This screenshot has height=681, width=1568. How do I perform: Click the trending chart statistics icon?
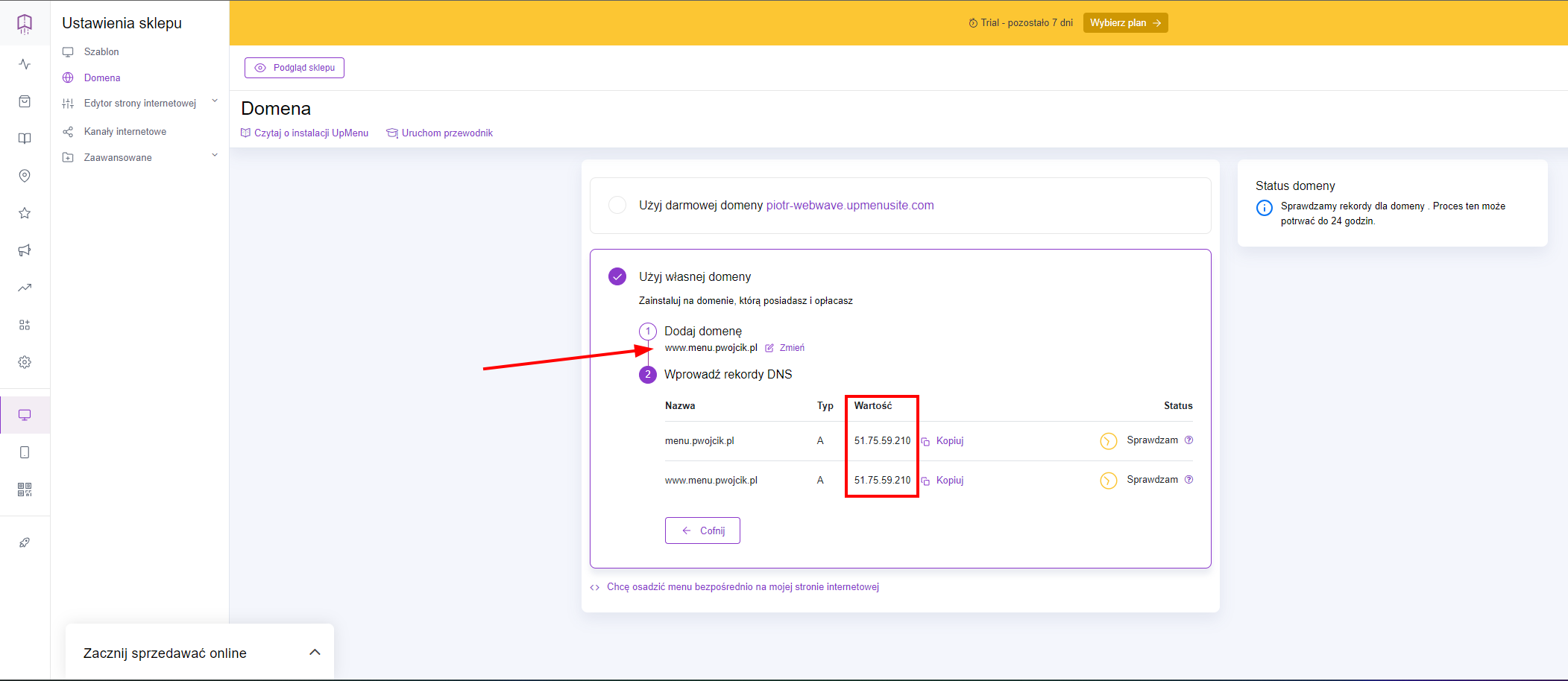[x=25, y=288]
